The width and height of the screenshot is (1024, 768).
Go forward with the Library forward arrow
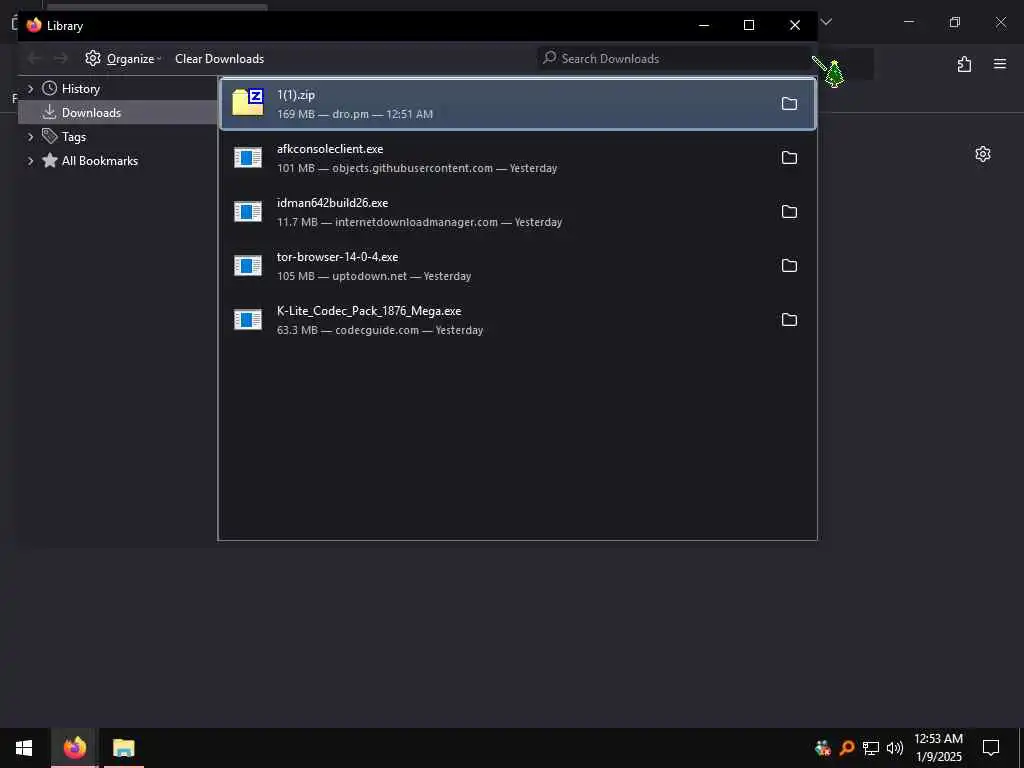(60, 59)
